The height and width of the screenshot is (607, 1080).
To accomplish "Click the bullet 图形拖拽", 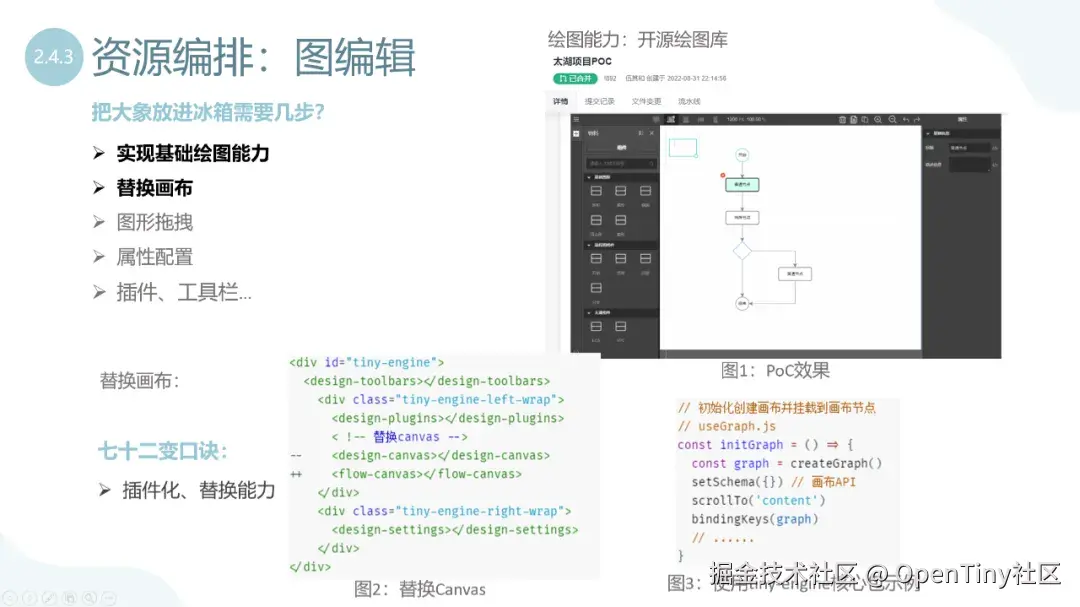I will [154, 222].
